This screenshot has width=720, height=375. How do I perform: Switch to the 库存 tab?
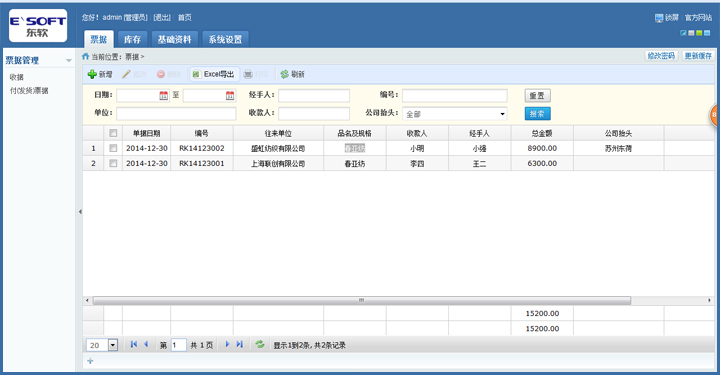tap(132, 39)
